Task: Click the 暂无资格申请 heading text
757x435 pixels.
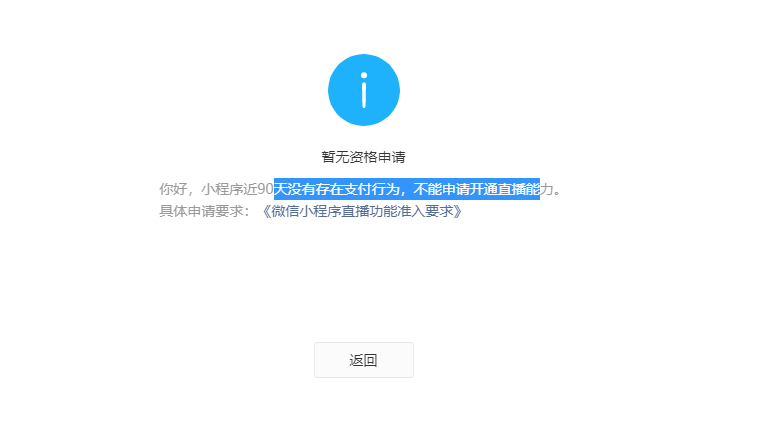Action: point(364,157)
